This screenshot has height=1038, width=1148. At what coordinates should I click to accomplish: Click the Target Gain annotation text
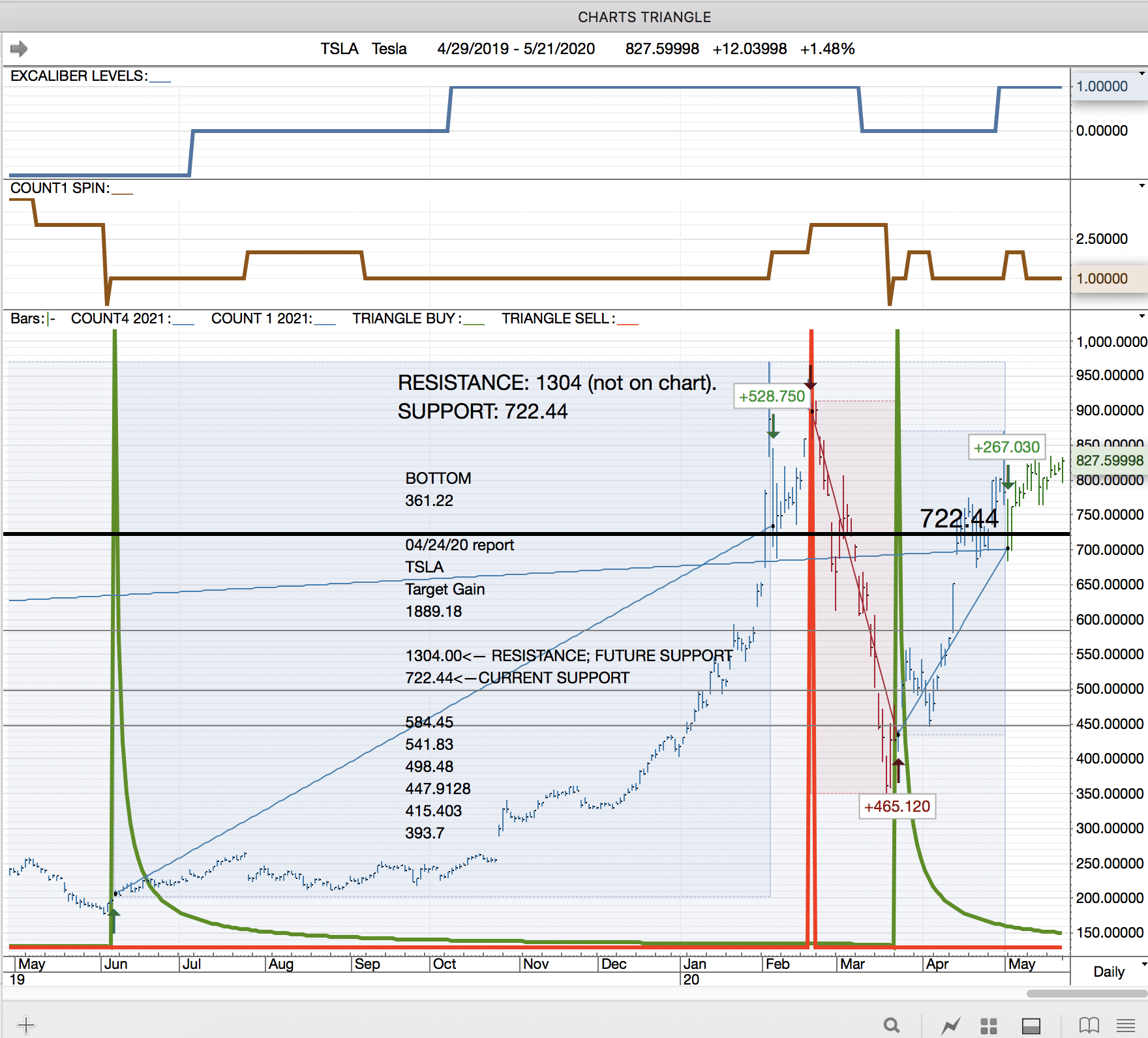click(x=445, y=589)
